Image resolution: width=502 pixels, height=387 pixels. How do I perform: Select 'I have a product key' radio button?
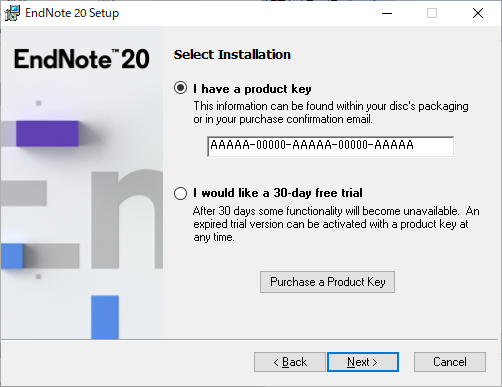tap(180, 88)
